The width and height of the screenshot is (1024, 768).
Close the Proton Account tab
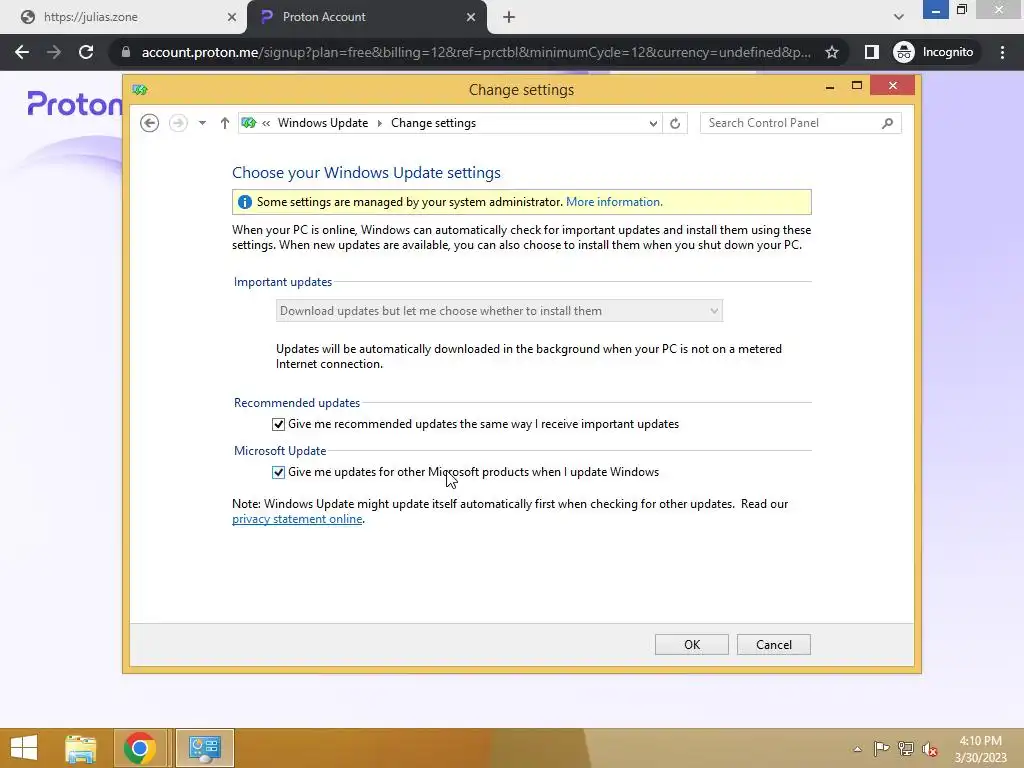(471, 17)
